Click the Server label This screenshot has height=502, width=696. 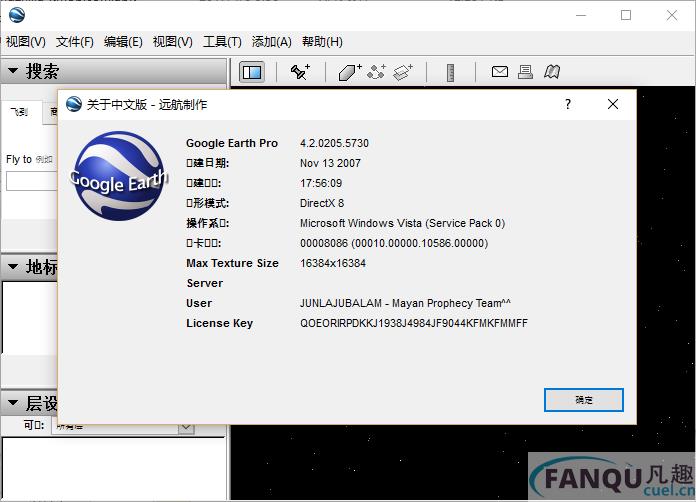(205, 283)
